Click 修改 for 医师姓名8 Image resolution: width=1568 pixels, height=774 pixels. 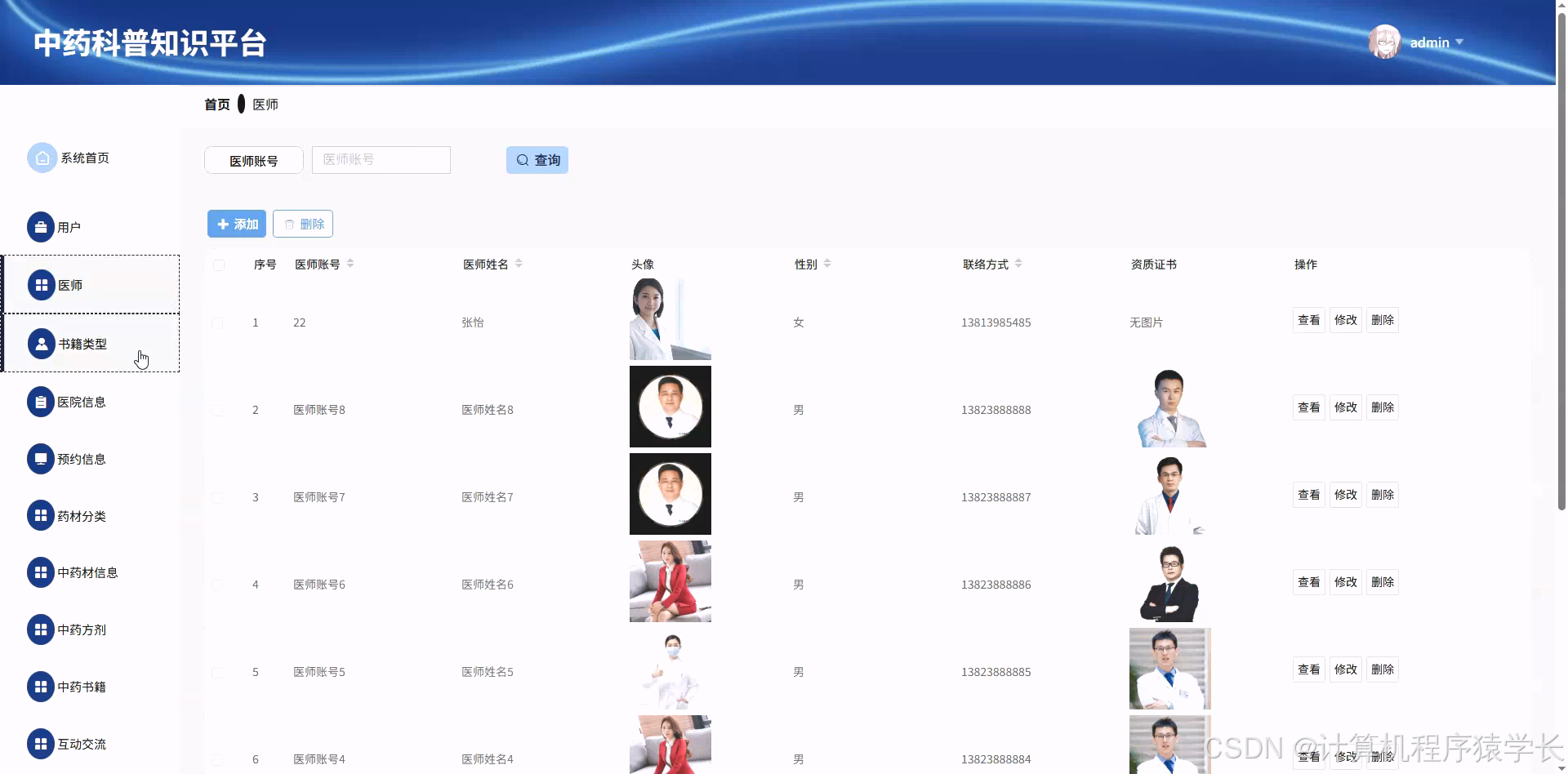pyautogui.click(x=1344, y=407)
